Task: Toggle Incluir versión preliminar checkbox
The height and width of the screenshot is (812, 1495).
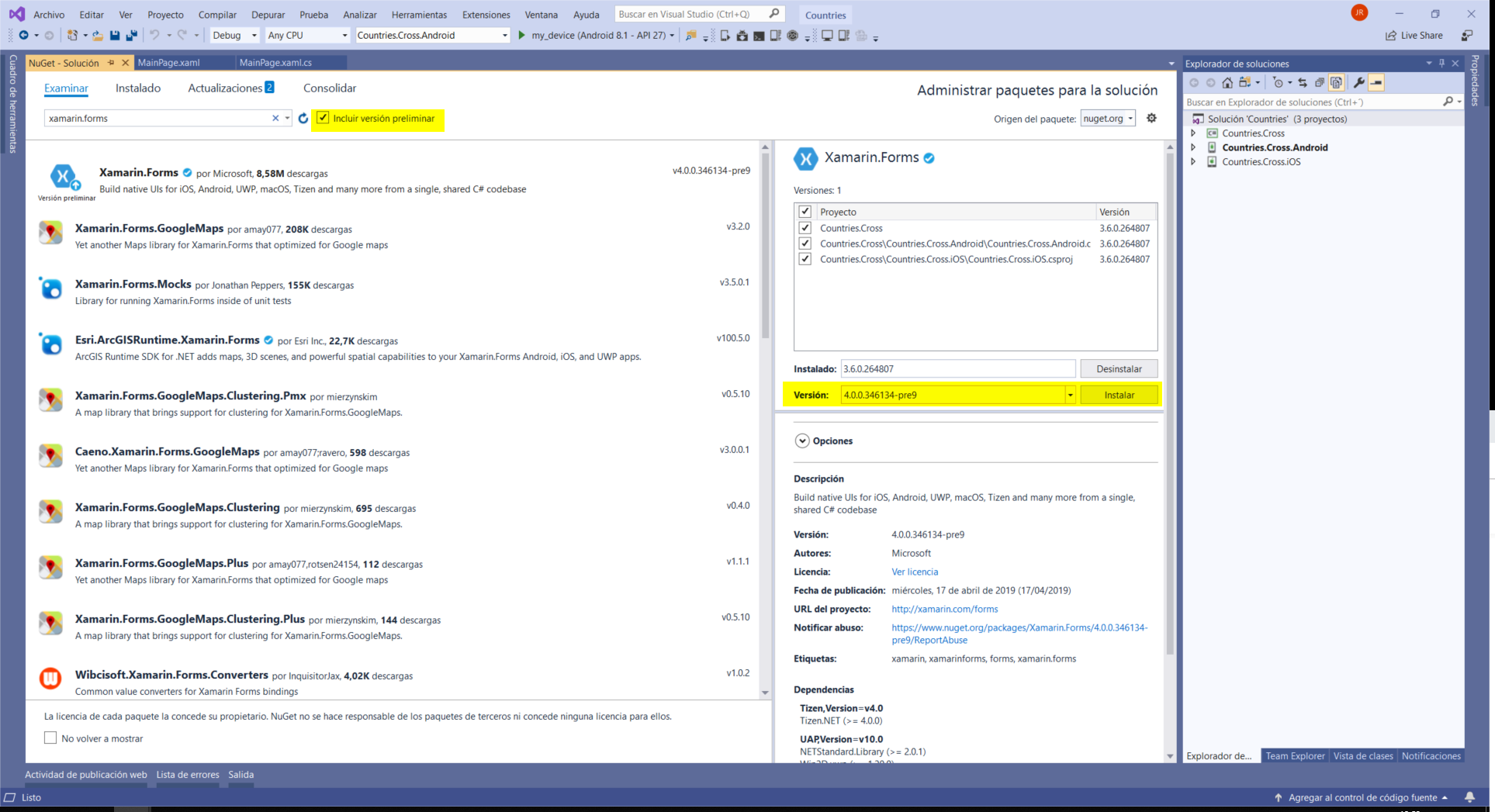Action: [323, 118]
